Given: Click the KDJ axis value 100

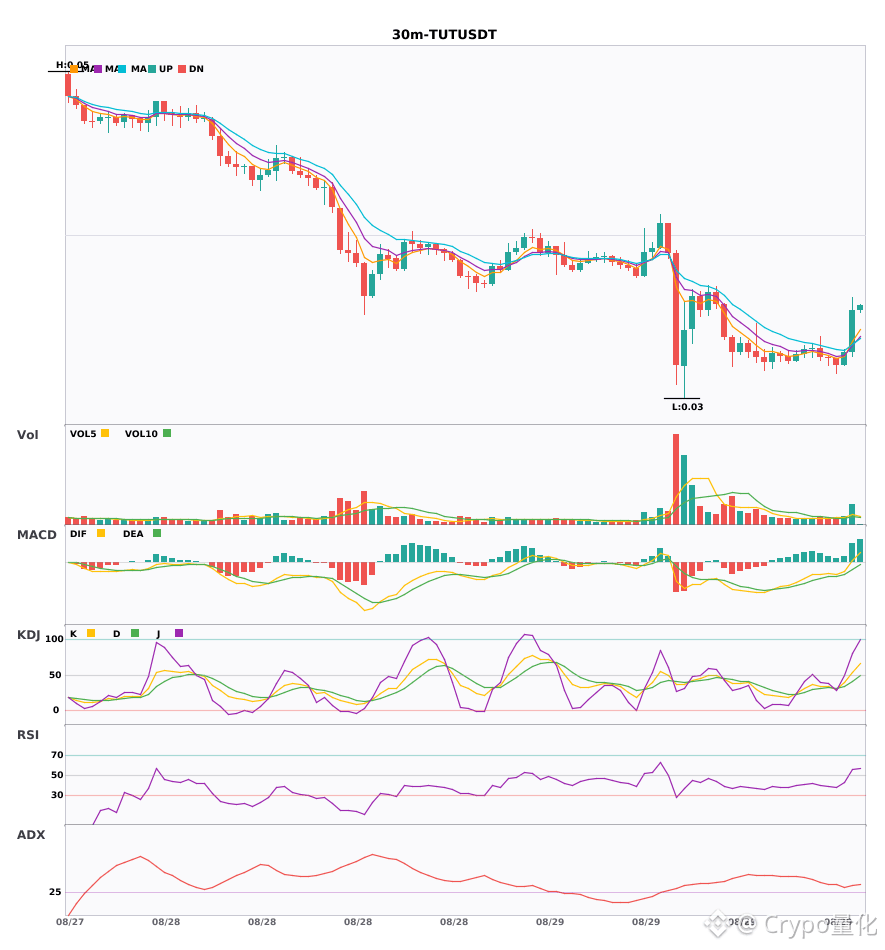Looking at the screenshot, I should (55, 639).
